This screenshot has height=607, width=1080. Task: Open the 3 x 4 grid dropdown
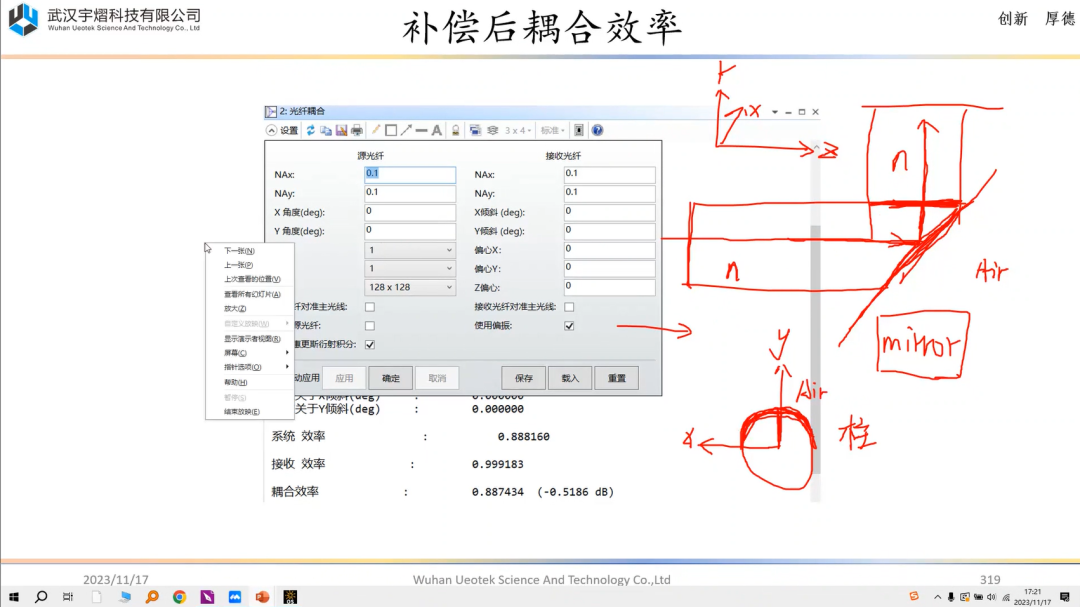(518, 130)
